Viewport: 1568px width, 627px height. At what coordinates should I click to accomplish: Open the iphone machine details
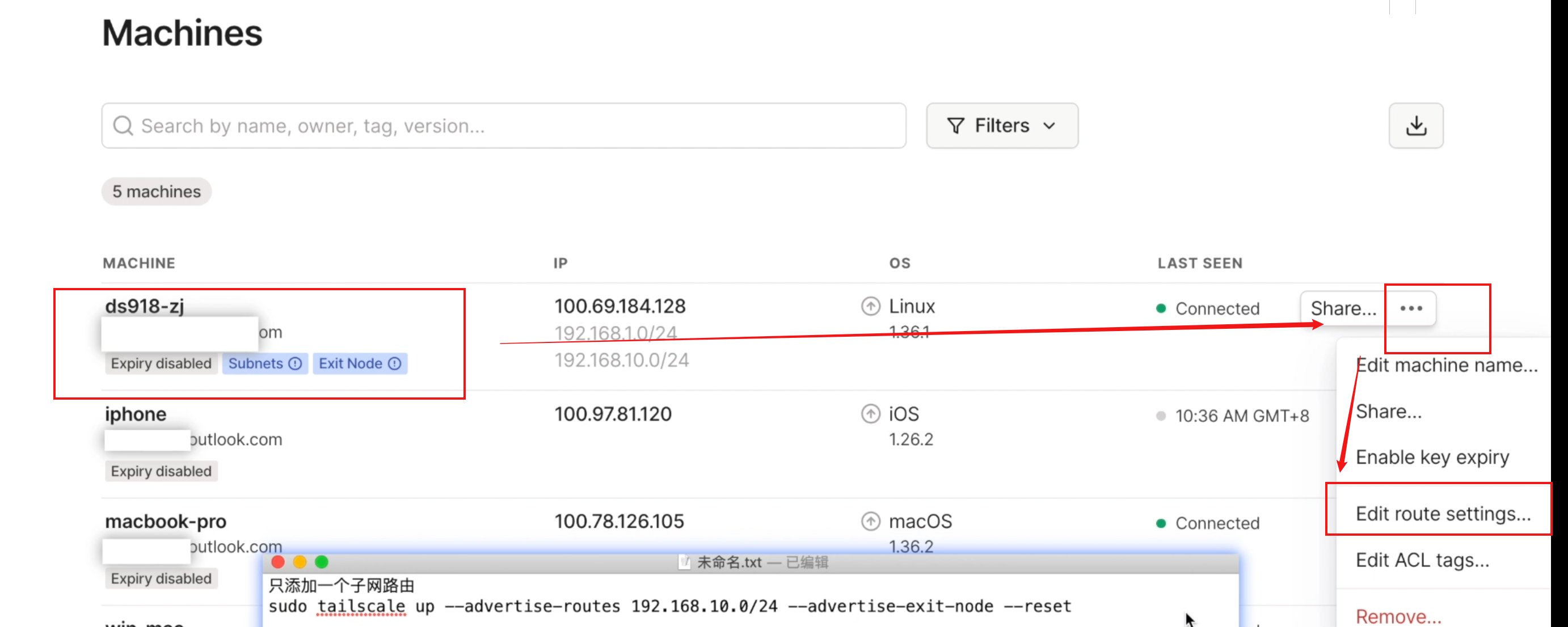135,413
